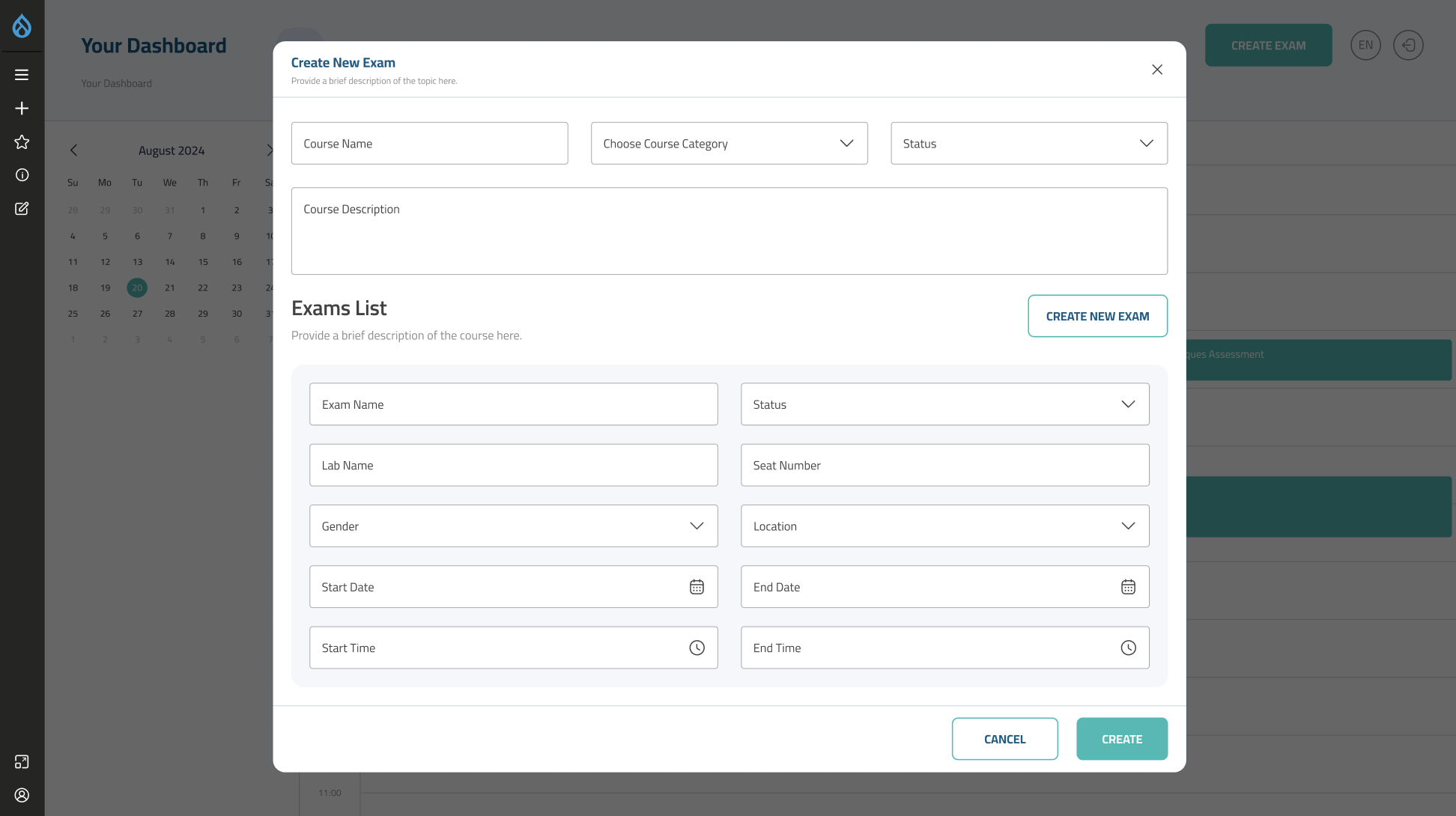The image size is (1456, 816).
Task: Open the Start Date calendar picker icon
Action: tap(697, 587)
